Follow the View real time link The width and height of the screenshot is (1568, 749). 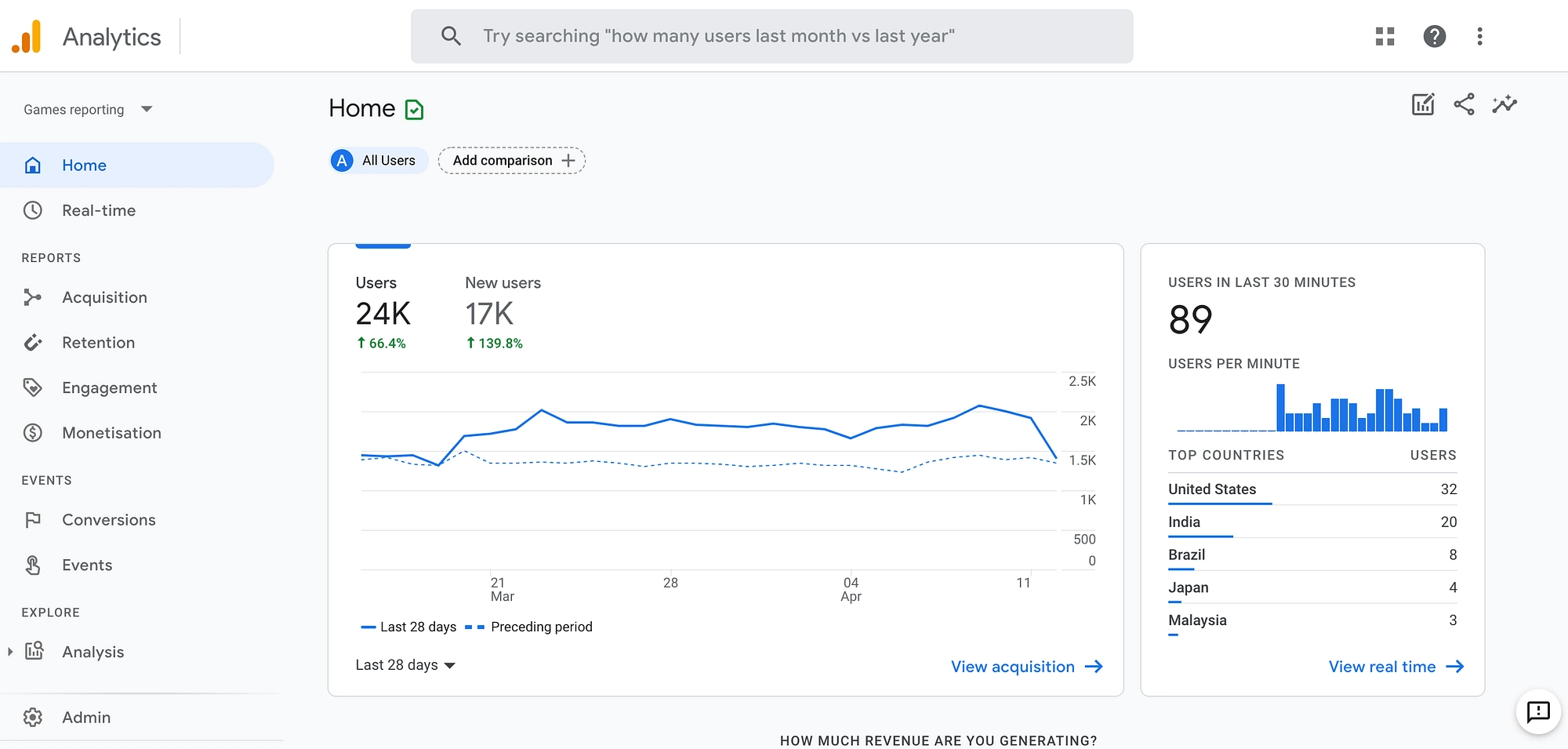click(x=1396, y=667)
